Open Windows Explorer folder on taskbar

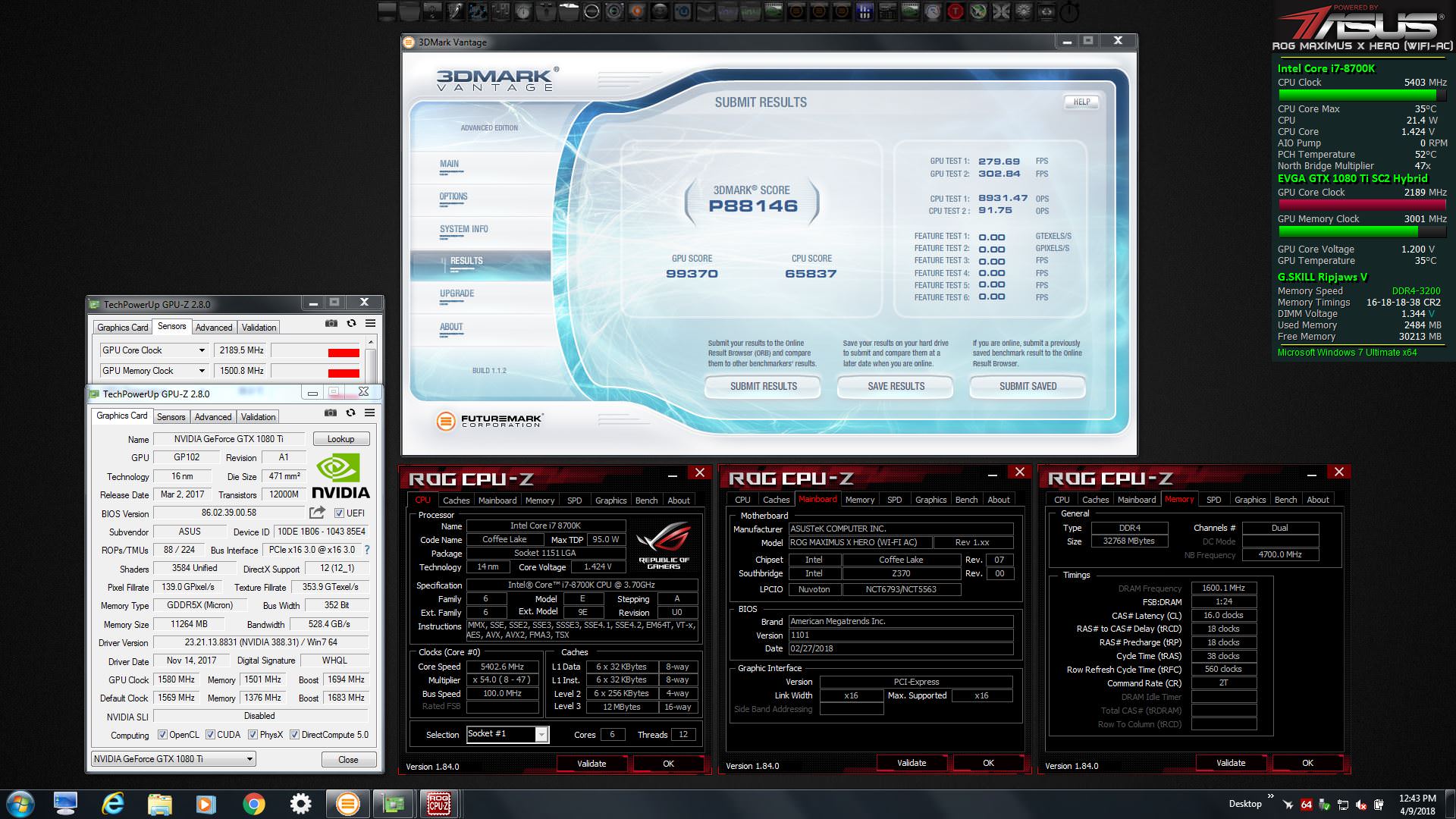(x=160, y=804)
